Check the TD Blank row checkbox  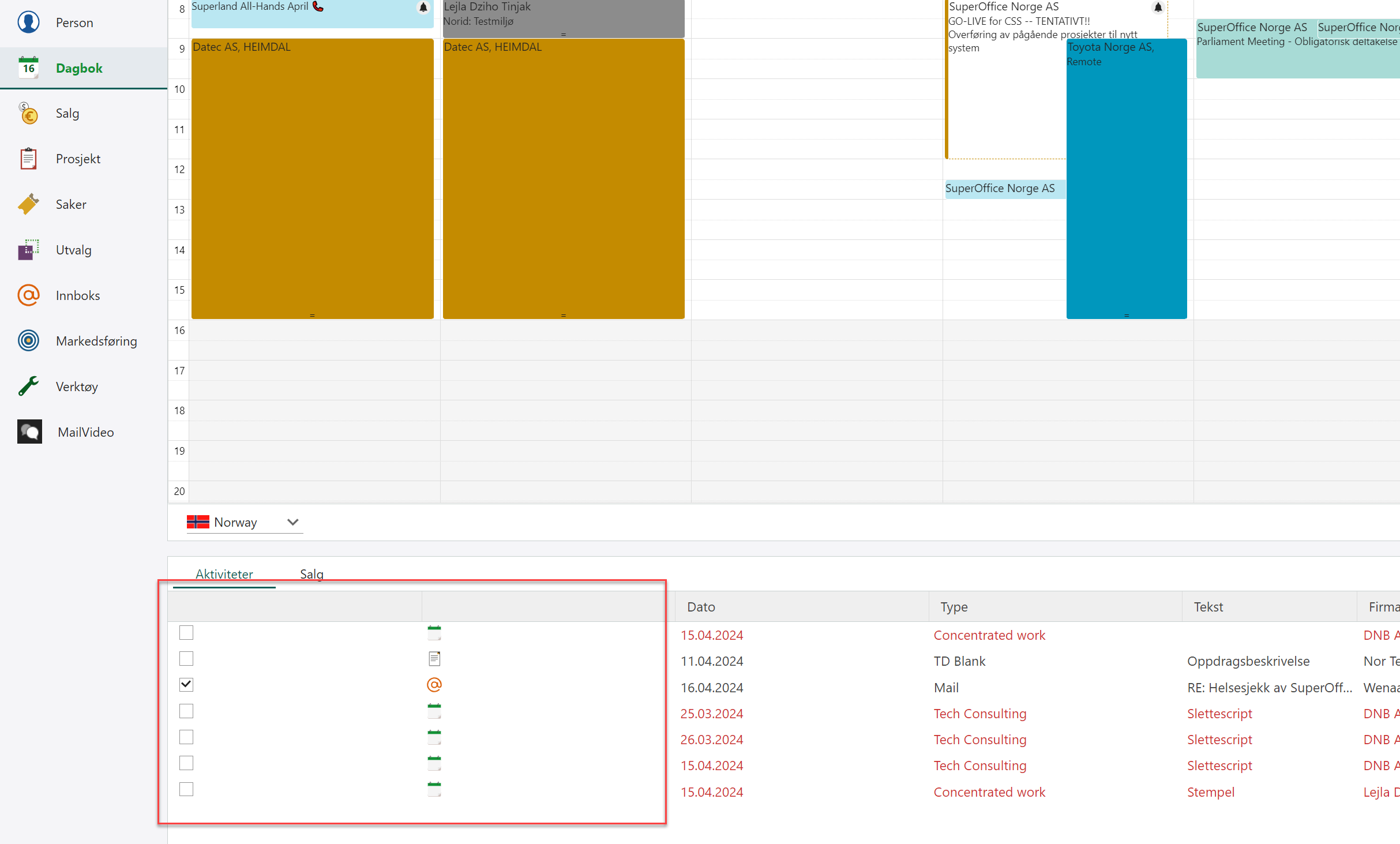click(x=186, y=659)
